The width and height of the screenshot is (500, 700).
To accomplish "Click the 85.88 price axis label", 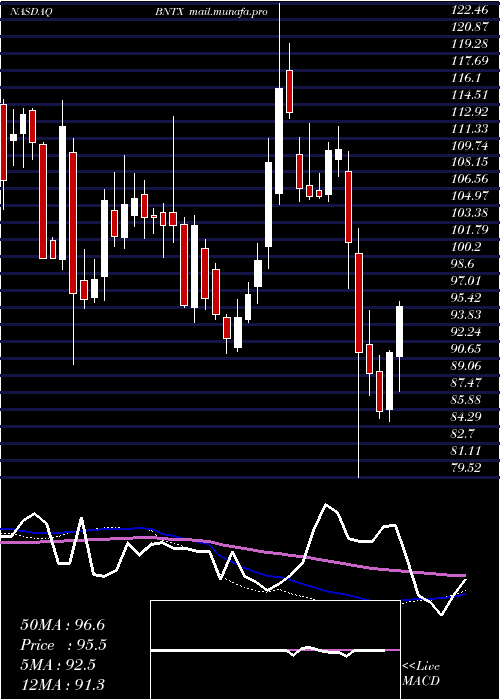I will click(x=466, y=400).
